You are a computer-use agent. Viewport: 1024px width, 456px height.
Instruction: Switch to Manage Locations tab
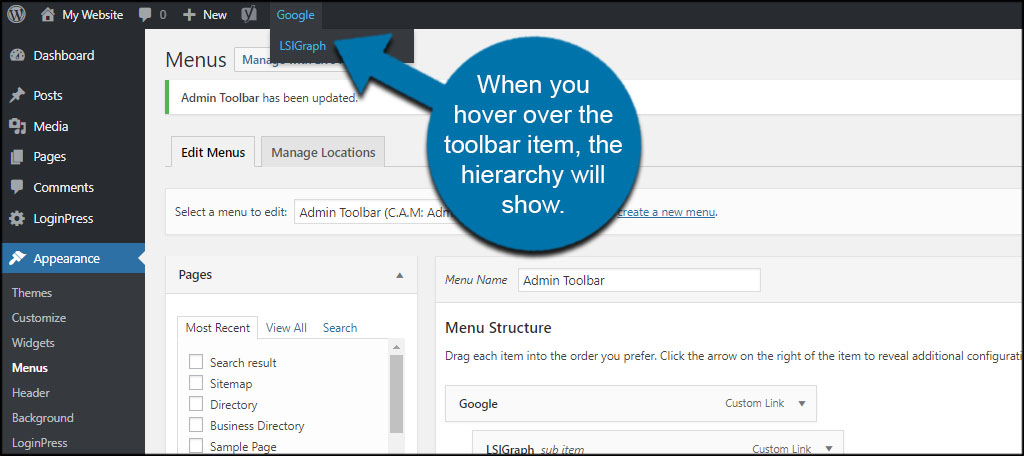point(323,152)
